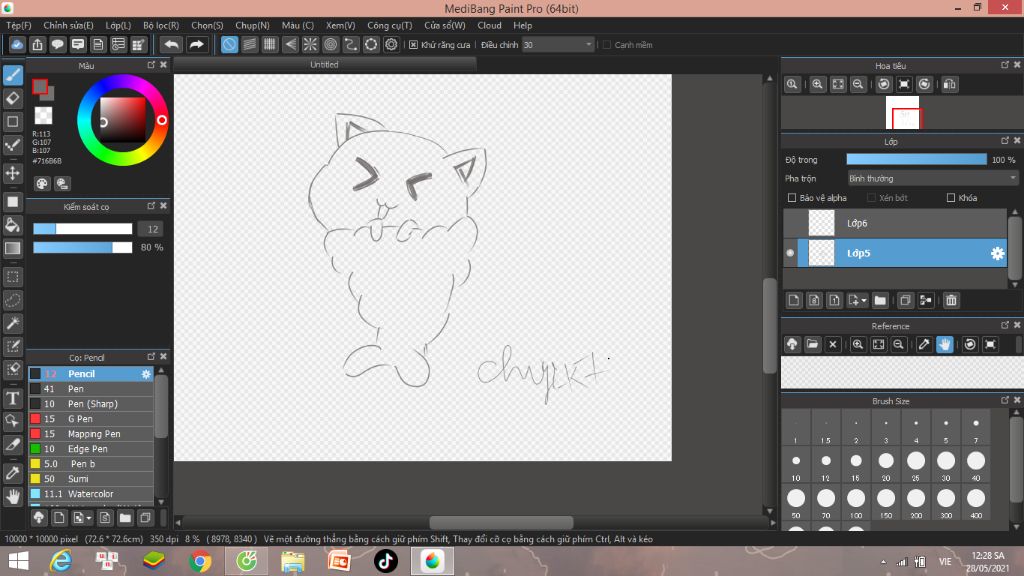Save drawing to cloud
1024x576 pixels.
(x=17, y=44)
